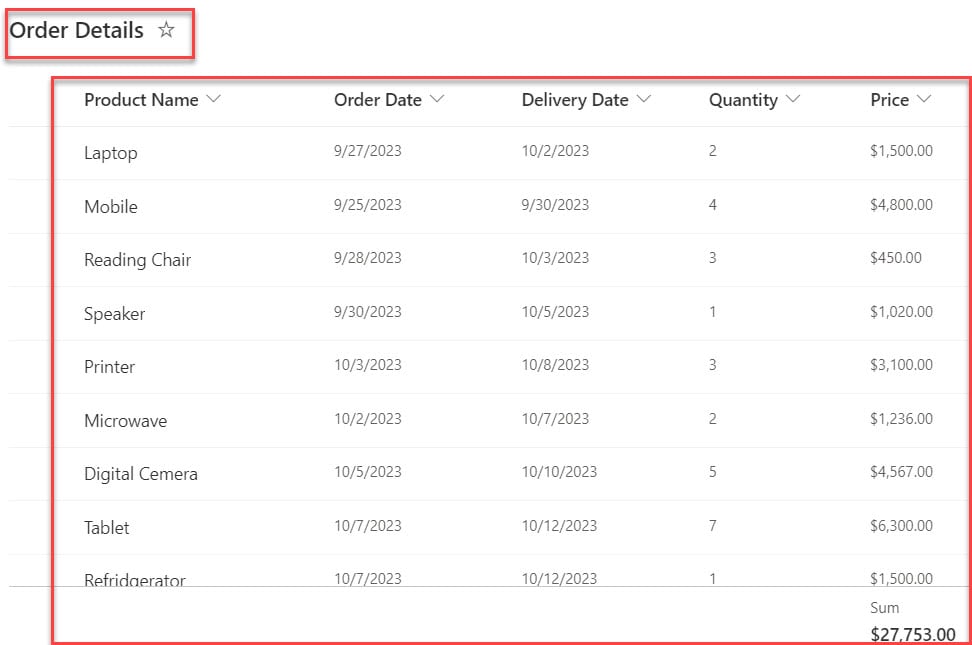972x645 pixels.
Task: Open the Printer item
Action: (110, 367)
